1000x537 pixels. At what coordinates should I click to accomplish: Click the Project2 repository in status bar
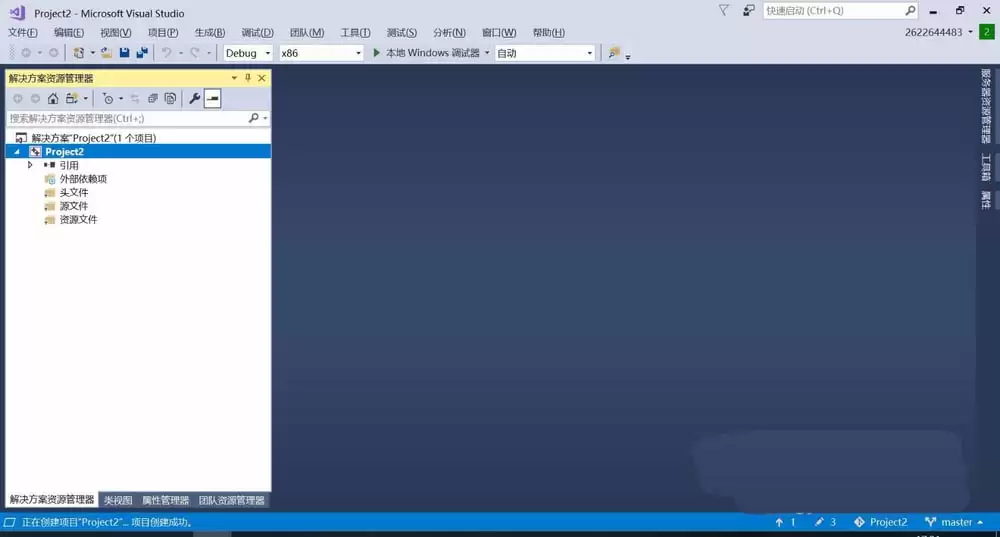pos(880,522)
